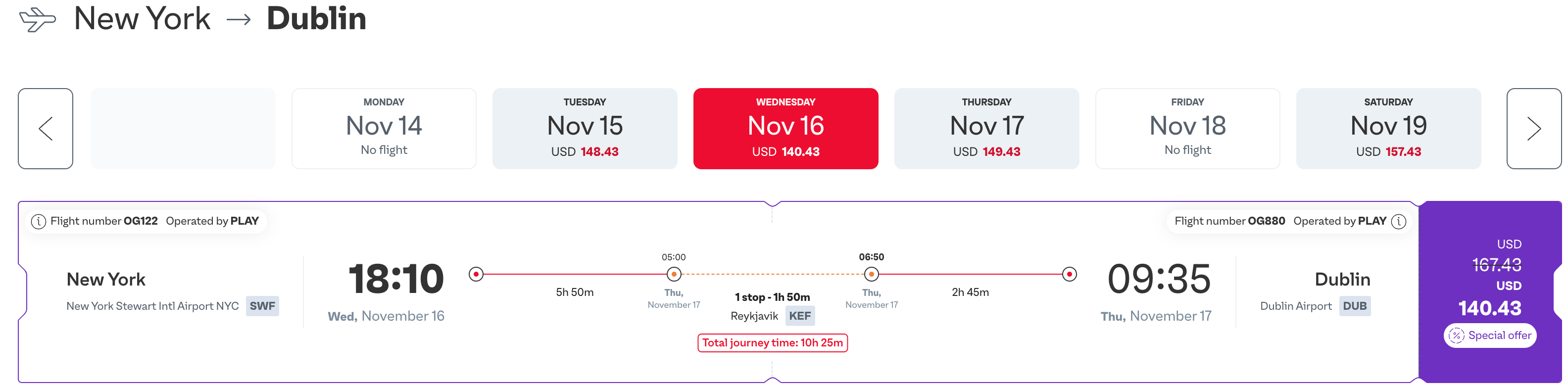Select the Friday Nov 18 date tab
This screenshot has width=1568, height=386.
[1187, 129]
